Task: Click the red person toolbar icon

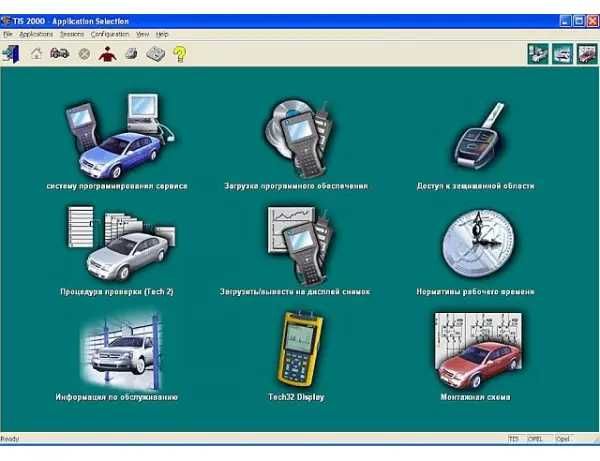Action: coord(108,54)
